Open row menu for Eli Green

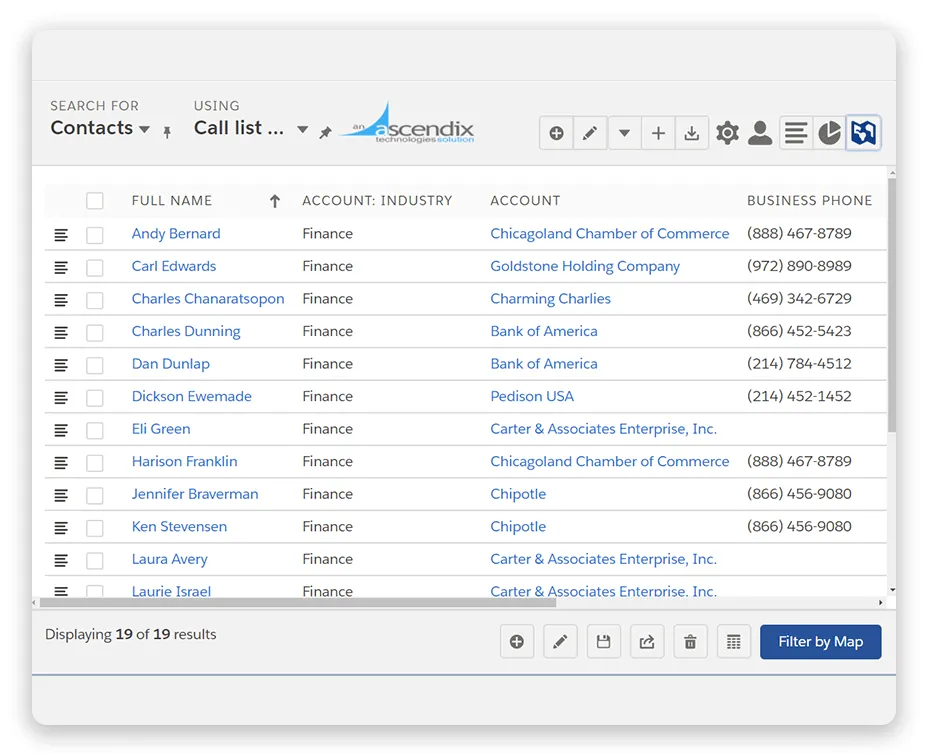point(61,430)
